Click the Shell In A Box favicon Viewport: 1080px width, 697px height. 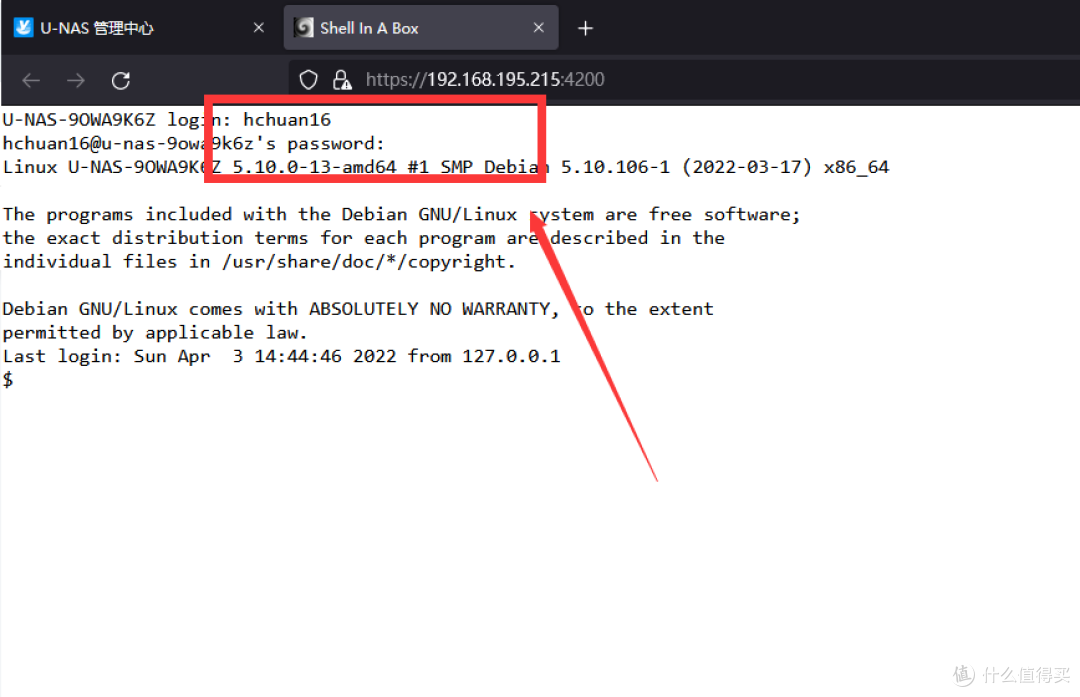[304, 28]
